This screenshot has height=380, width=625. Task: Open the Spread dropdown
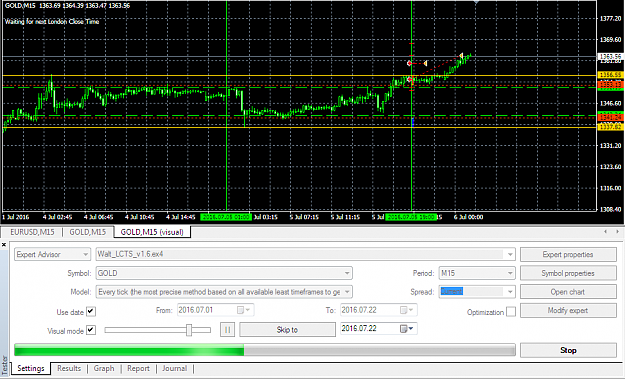(510, 292)
